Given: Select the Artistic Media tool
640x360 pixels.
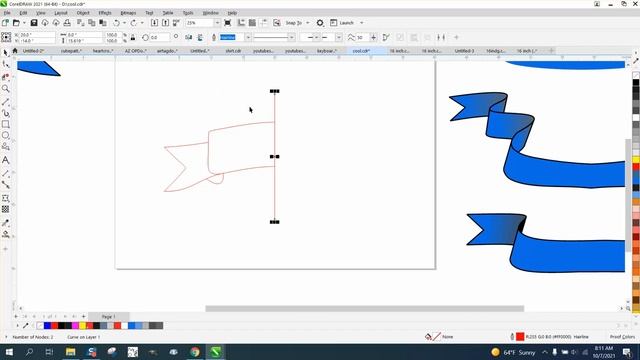Looking at the screenshot, I should pyautogui.click(x=5, y=113).
